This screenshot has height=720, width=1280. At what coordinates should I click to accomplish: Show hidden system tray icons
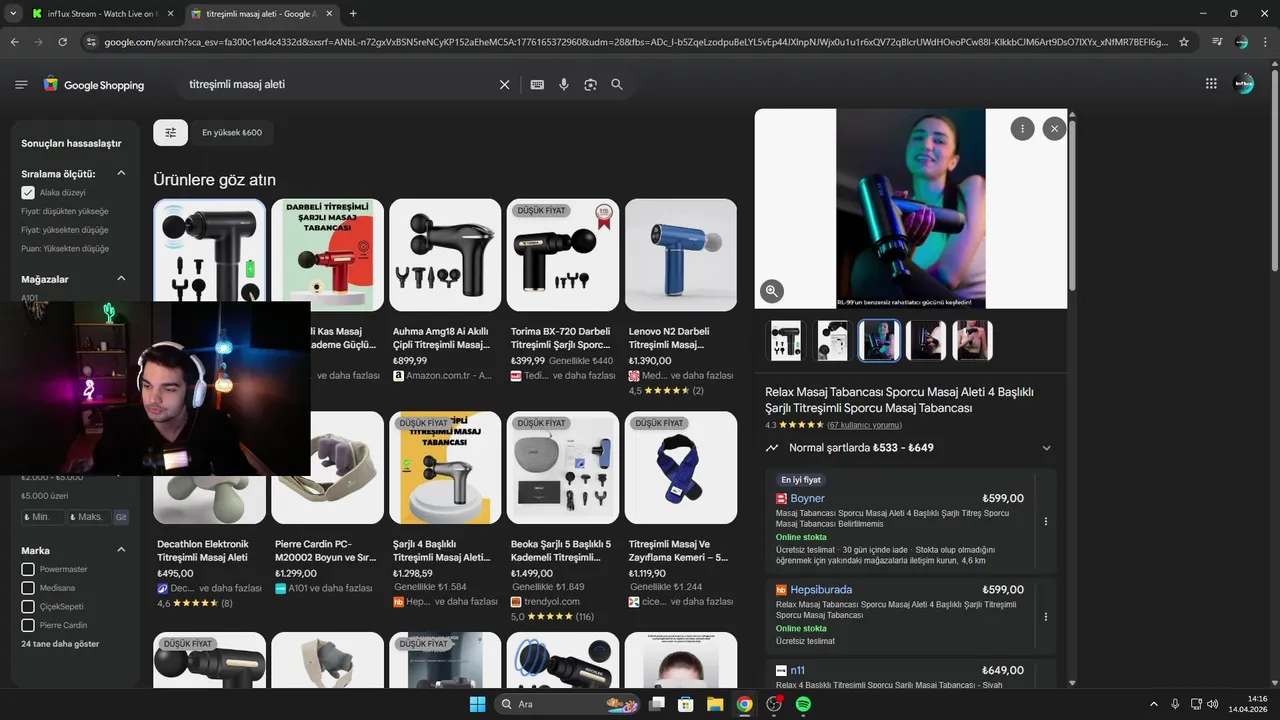coord(1153,704)
